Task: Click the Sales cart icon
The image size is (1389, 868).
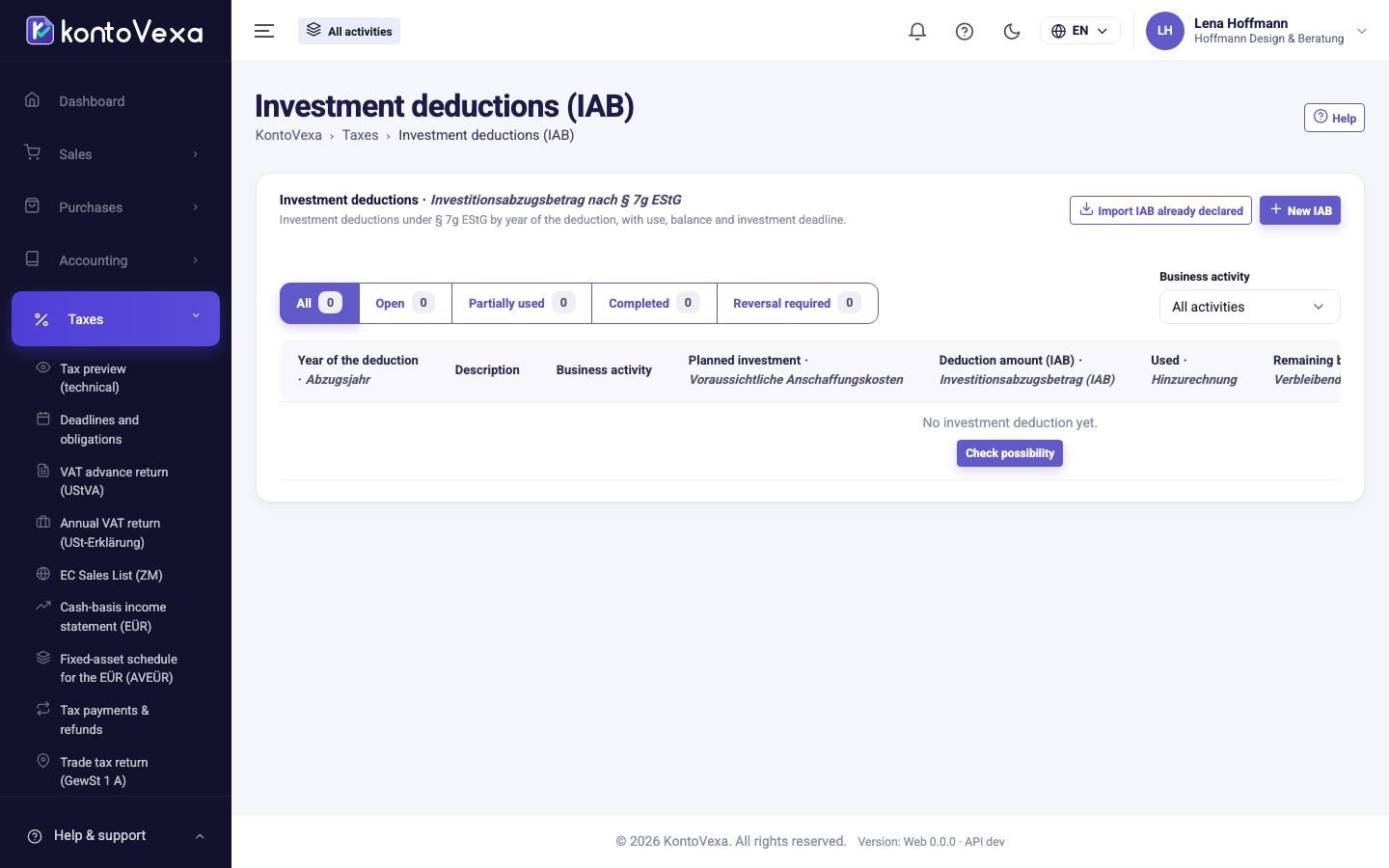Action: pyautogui.click(x=33, y=153)
